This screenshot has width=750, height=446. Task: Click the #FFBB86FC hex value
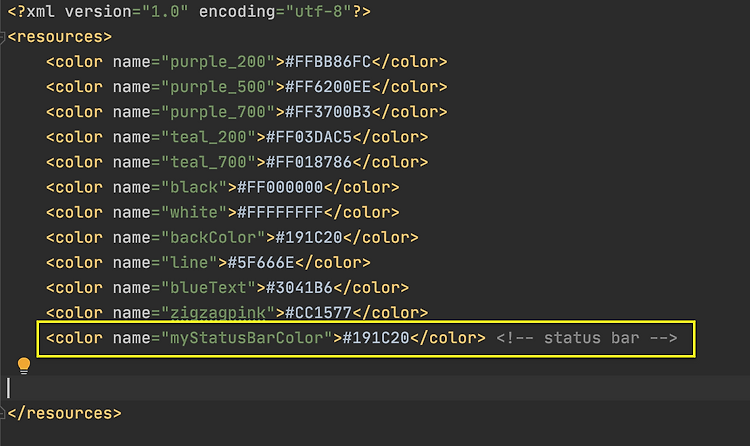[x=328, y=62]
